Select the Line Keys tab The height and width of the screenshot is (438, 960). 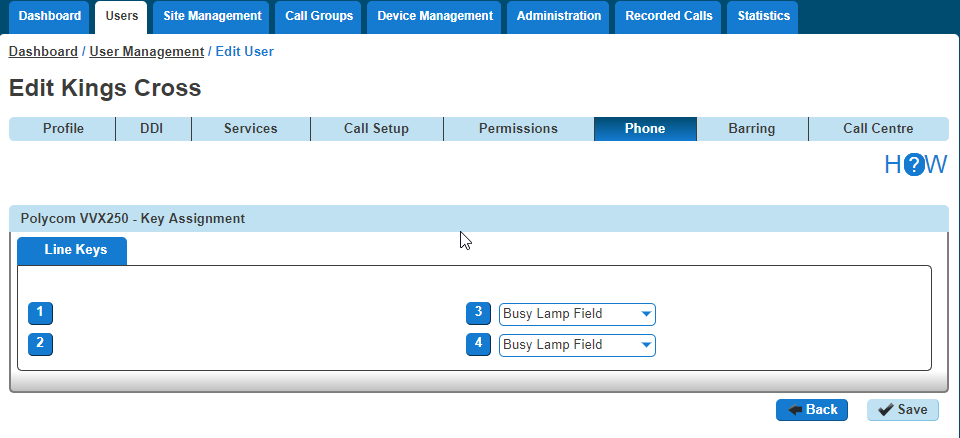pos(72,251)
